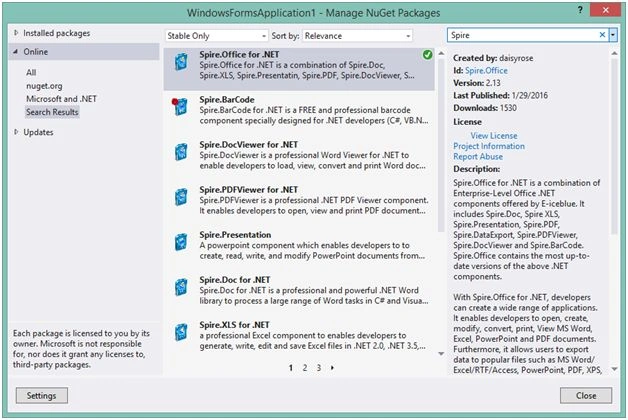The height and width of the screenshot is (420, 628).
Task: Click the Spire.DocViewer for .NET package icon
Action: pos(181,152)
